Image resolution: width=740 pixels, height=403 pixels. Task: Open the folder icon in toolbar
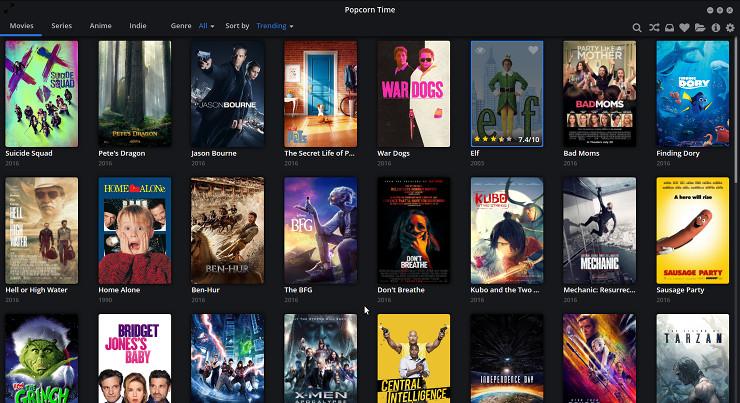point(700,27)
